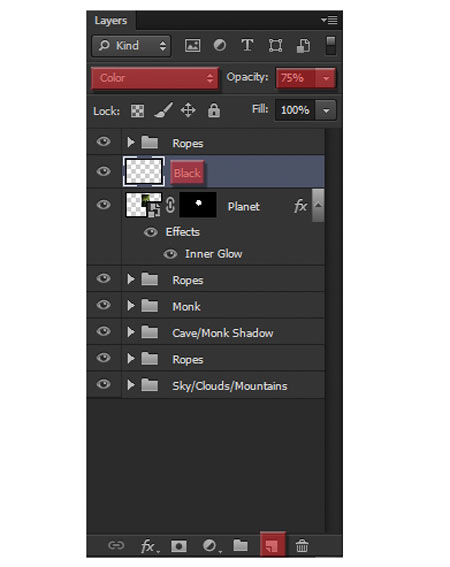Viewport: 450px width, 567px height.
Task: Open the Layers panel flyout menu
Action: coord(329,20)
